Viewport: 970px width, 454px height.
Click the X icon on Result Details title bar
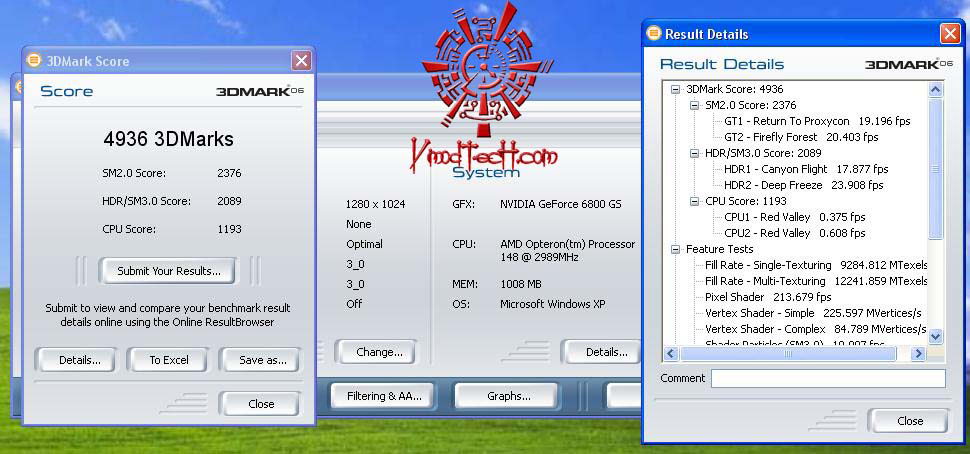coord(950,33)
